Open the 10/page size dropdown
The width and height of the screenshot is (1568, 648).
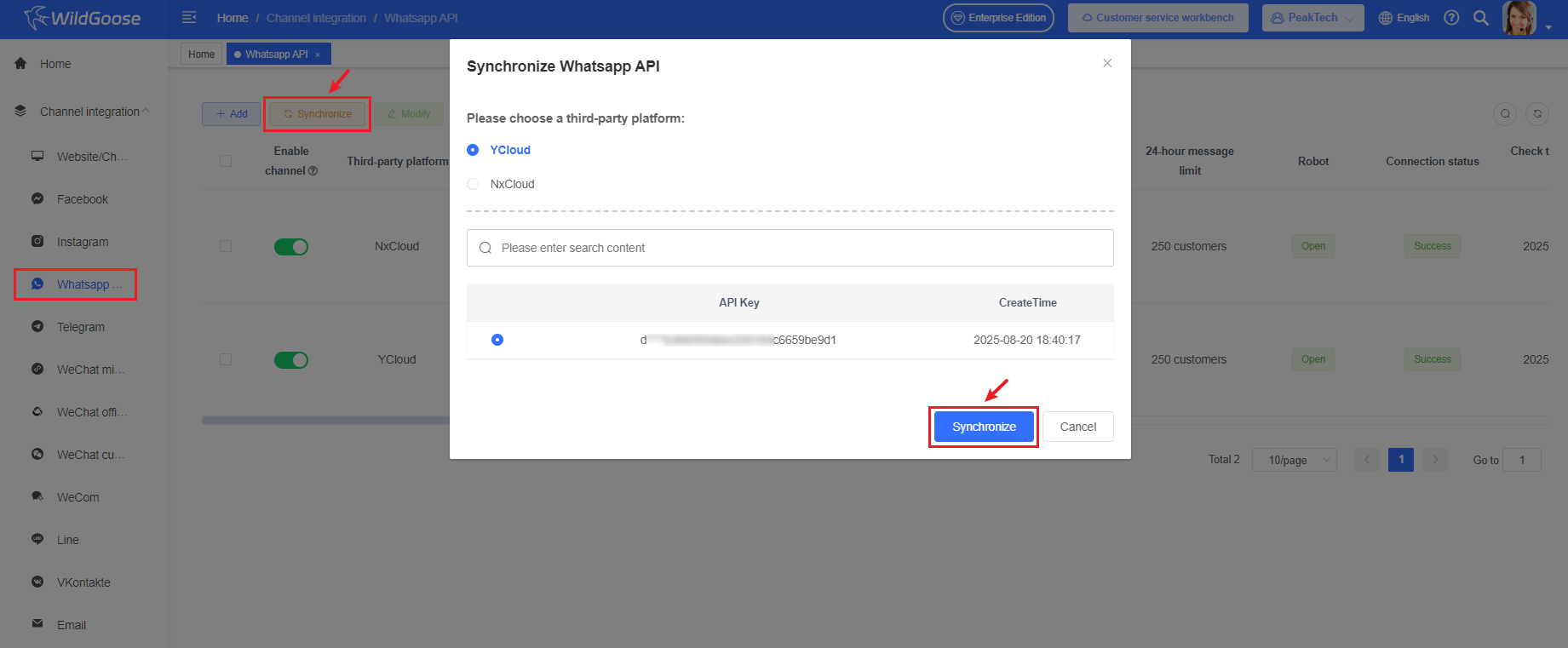(x=1295, y=460)
